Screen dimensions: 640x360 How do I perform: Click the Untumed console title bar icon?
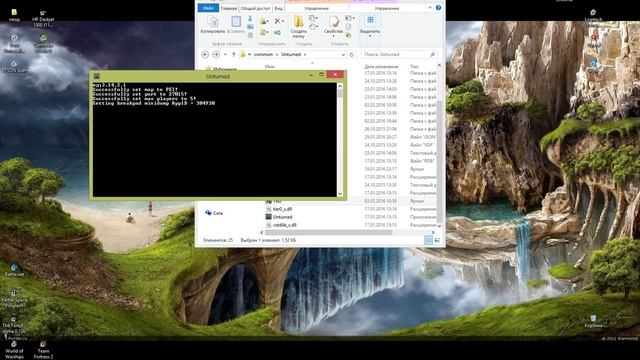[97, 76]
